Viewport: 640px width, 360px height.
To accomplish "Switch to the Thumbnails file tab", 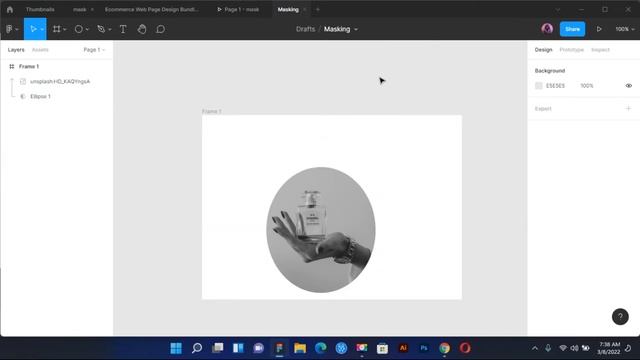I will pyautogui.click(x=40, y=9).
